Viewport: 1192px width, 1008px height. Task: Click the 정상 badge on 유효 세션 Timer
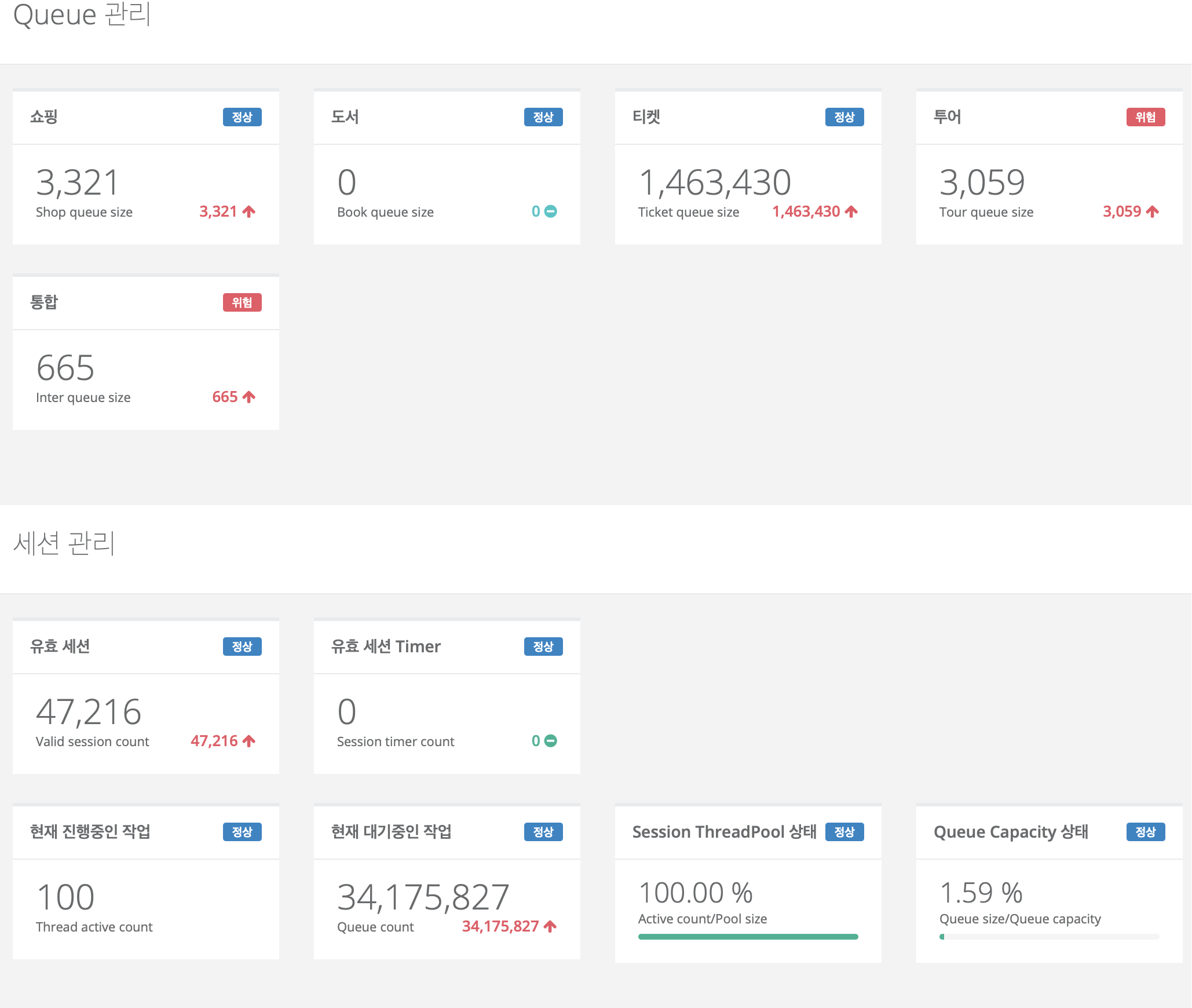coord(543,647)
